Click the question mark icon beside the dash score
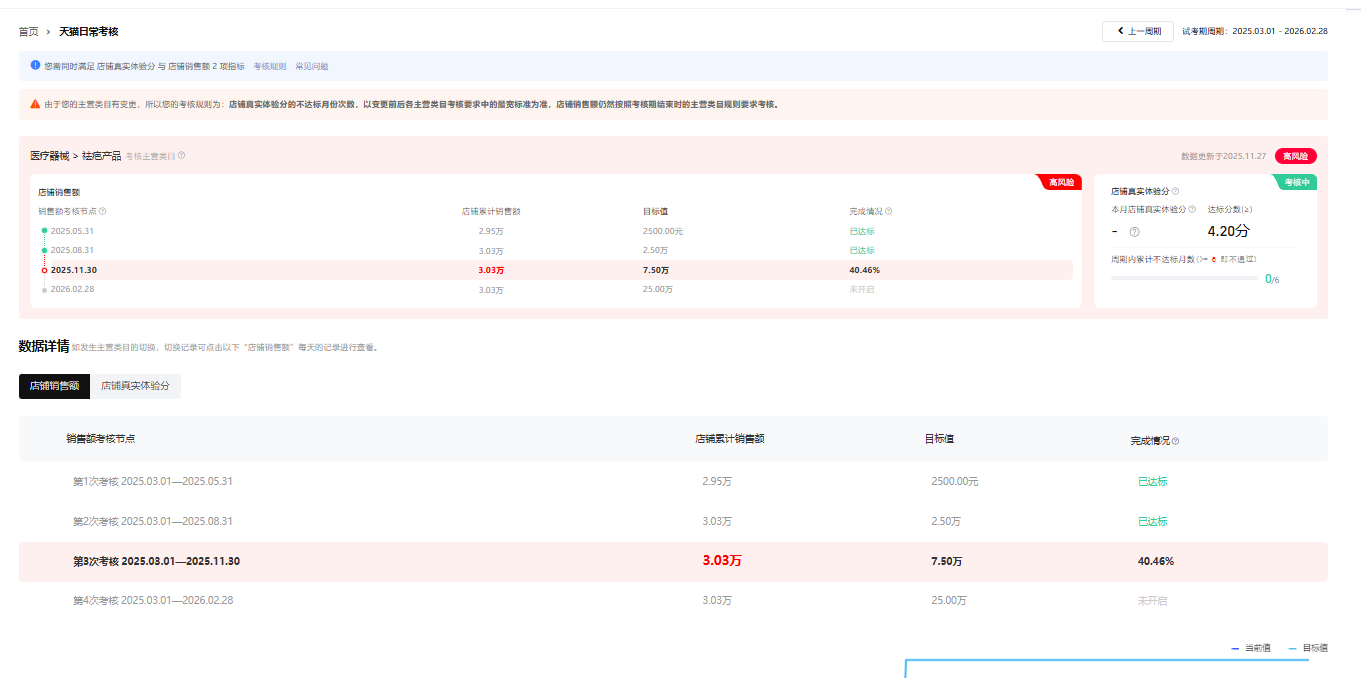The width and height of the screenshot is (1361, 678). [1134, 232]
